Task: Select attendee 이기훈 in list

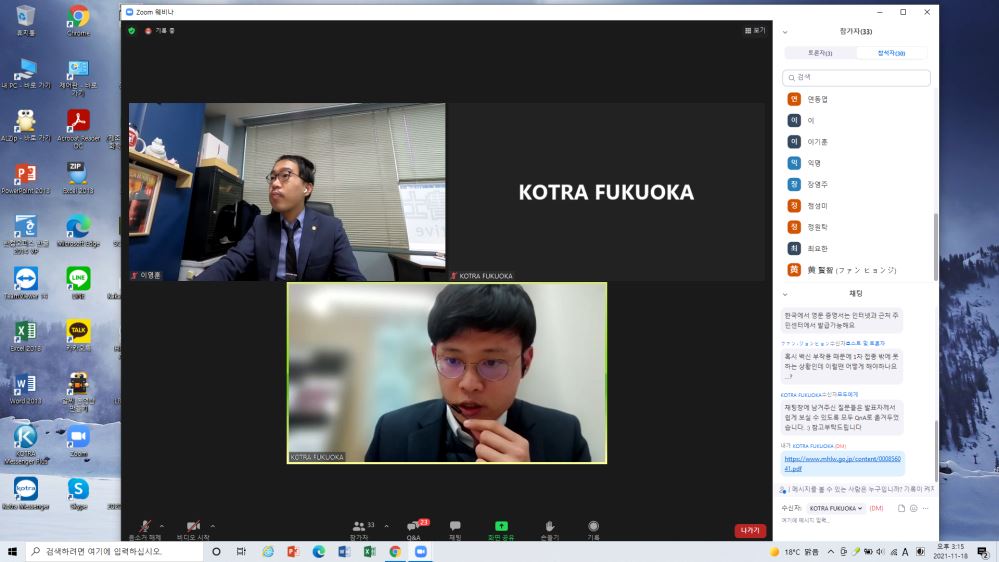Action: [856, 142]
